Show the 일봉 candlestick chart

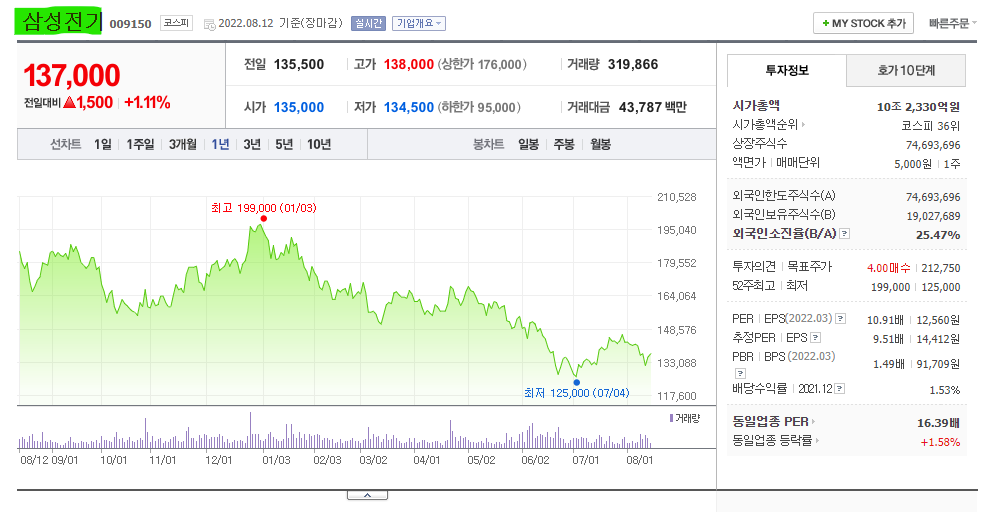[528, 145]
